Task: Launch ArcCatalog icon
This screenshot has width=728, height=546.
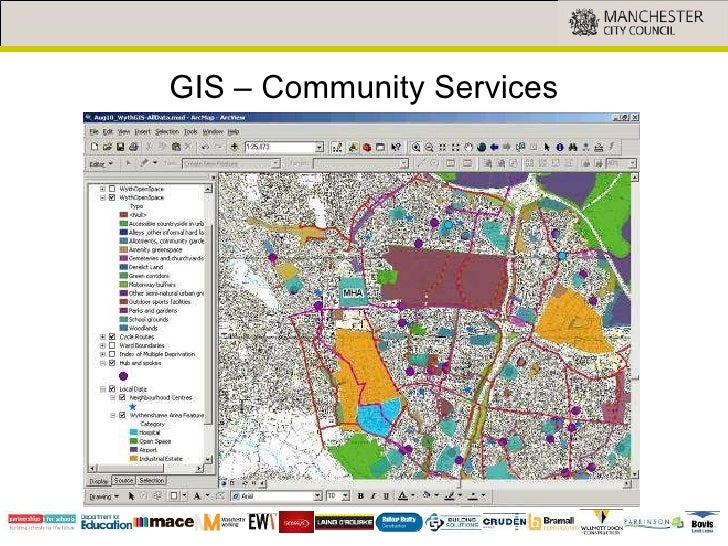Action: [x=353, y=147]
